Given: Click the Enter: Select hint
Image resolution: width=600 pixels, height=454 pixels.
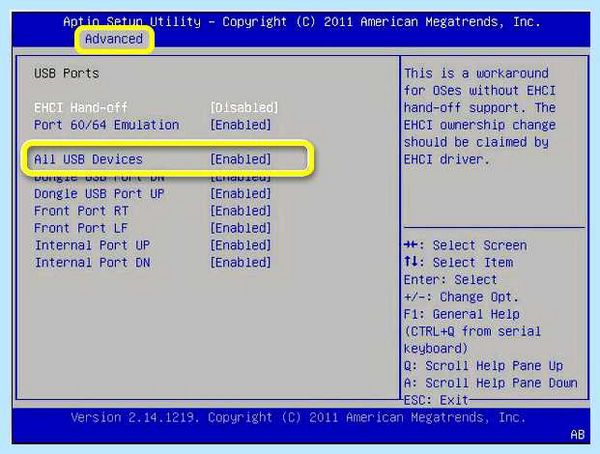Looking at the screenshot, I should (450, 280).
